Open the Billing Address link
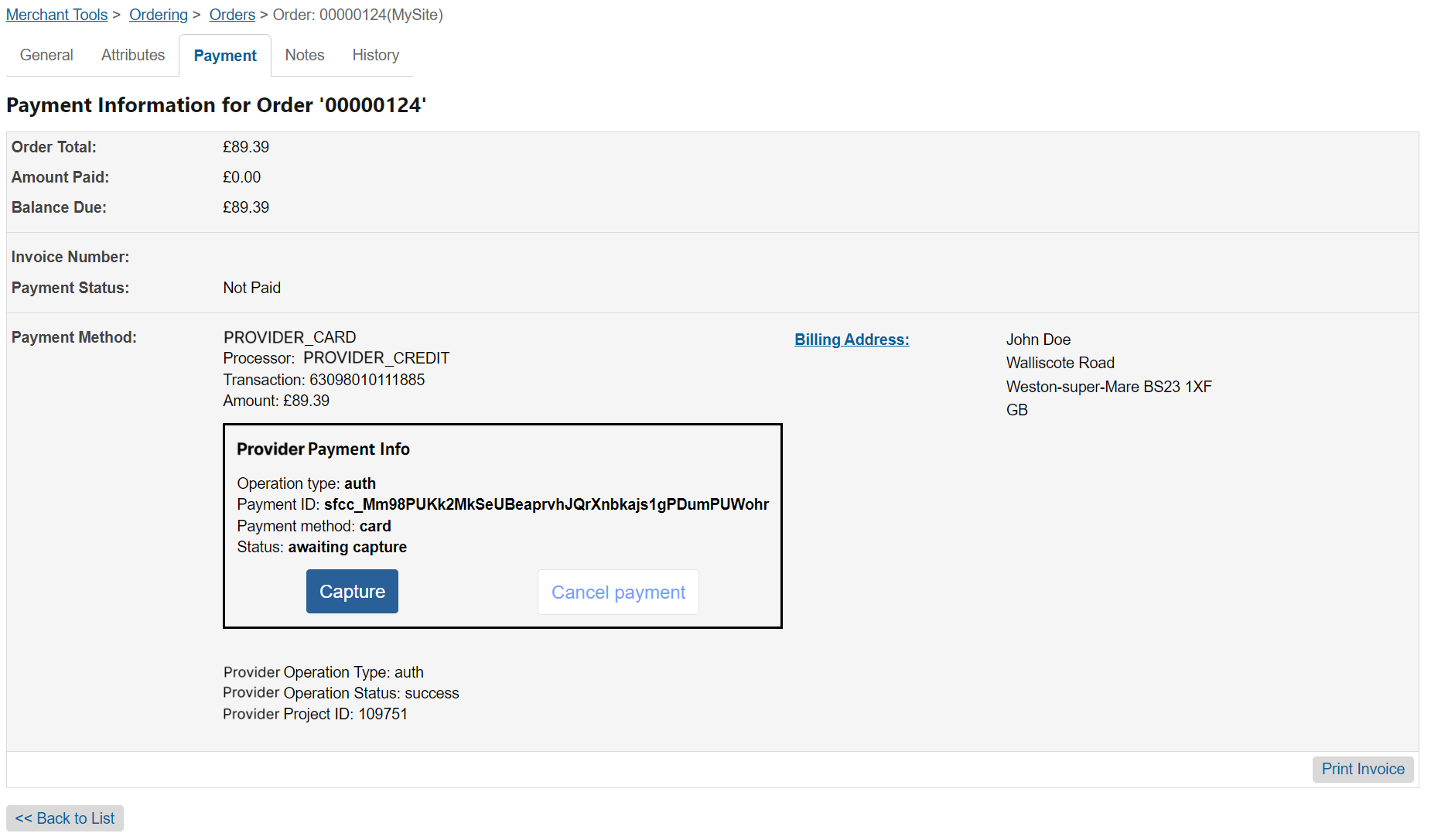The image size is (1431, 840). [852, 340]
